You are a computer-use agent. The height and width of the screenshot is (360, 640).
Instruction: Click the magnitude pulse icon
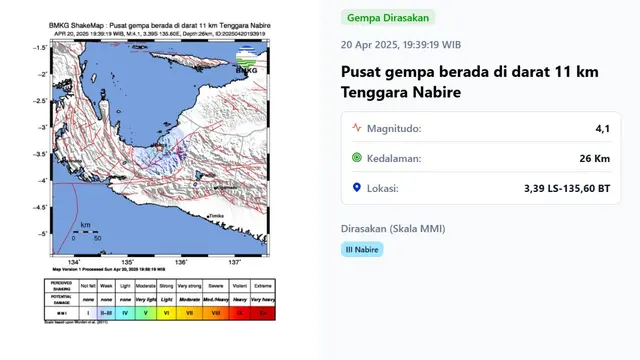[x=357, y=128]
